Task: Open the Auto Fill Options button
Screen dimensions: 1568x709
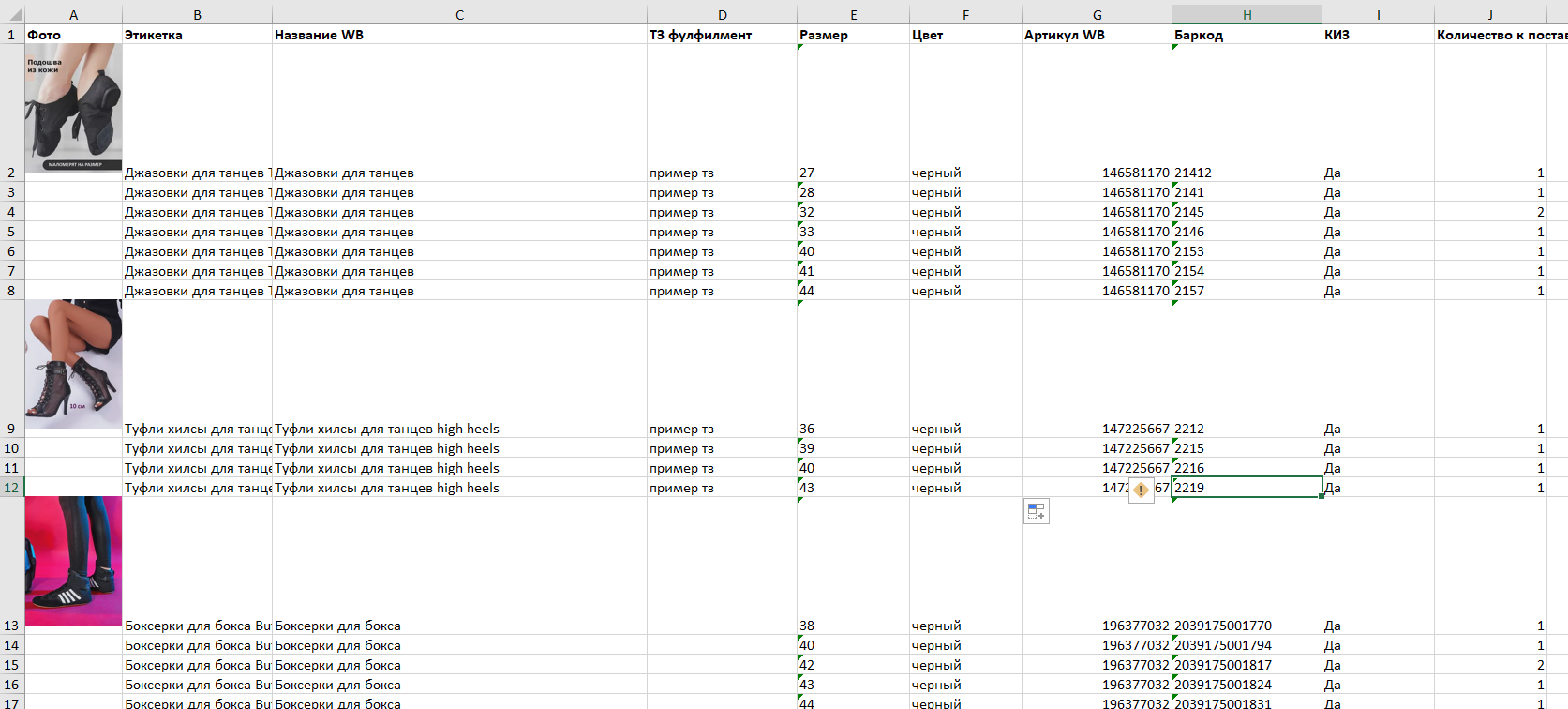Action: 1037,511
